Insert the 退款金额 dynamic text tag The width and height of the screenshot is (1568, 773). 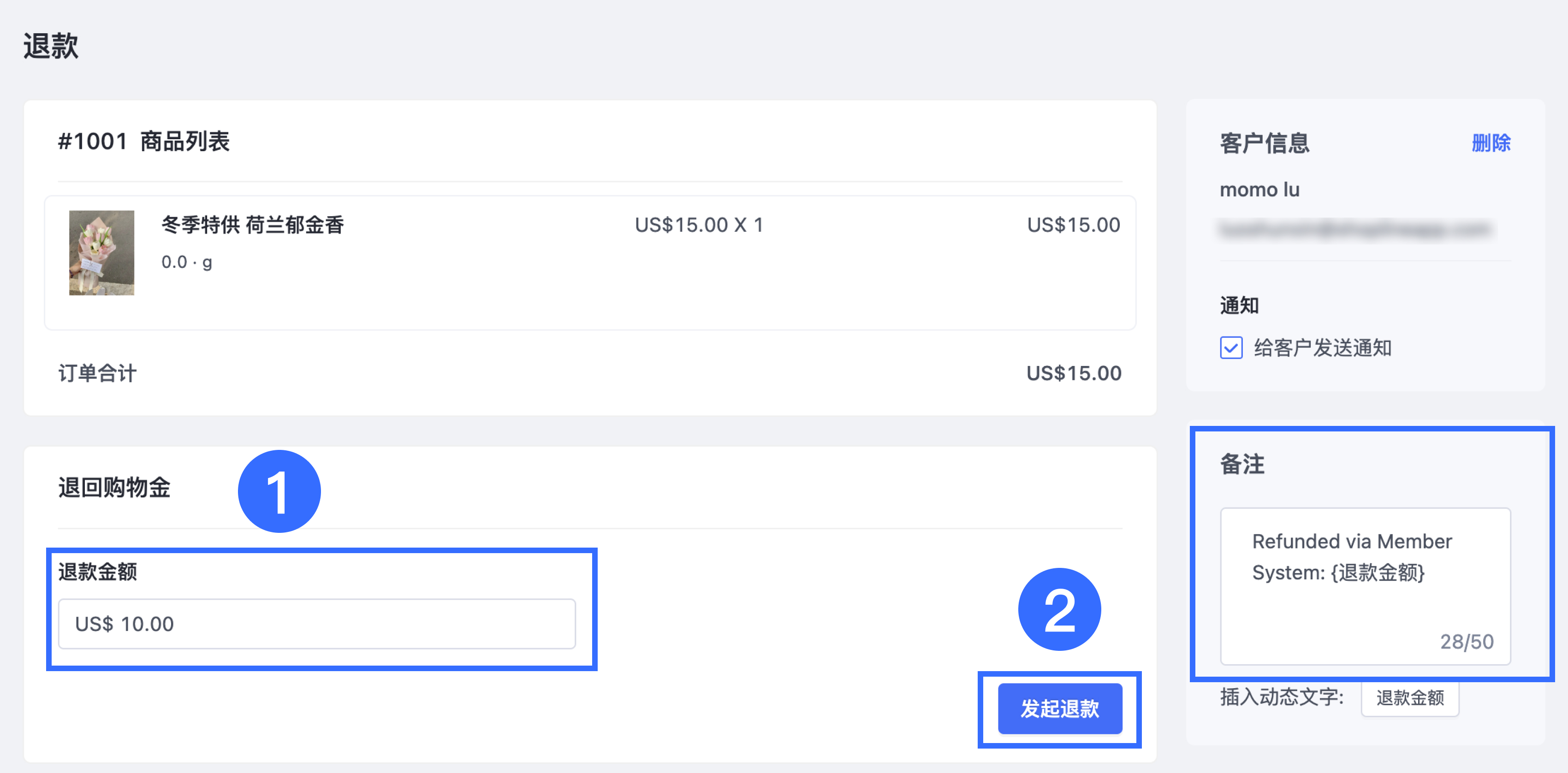(1410, 697)
